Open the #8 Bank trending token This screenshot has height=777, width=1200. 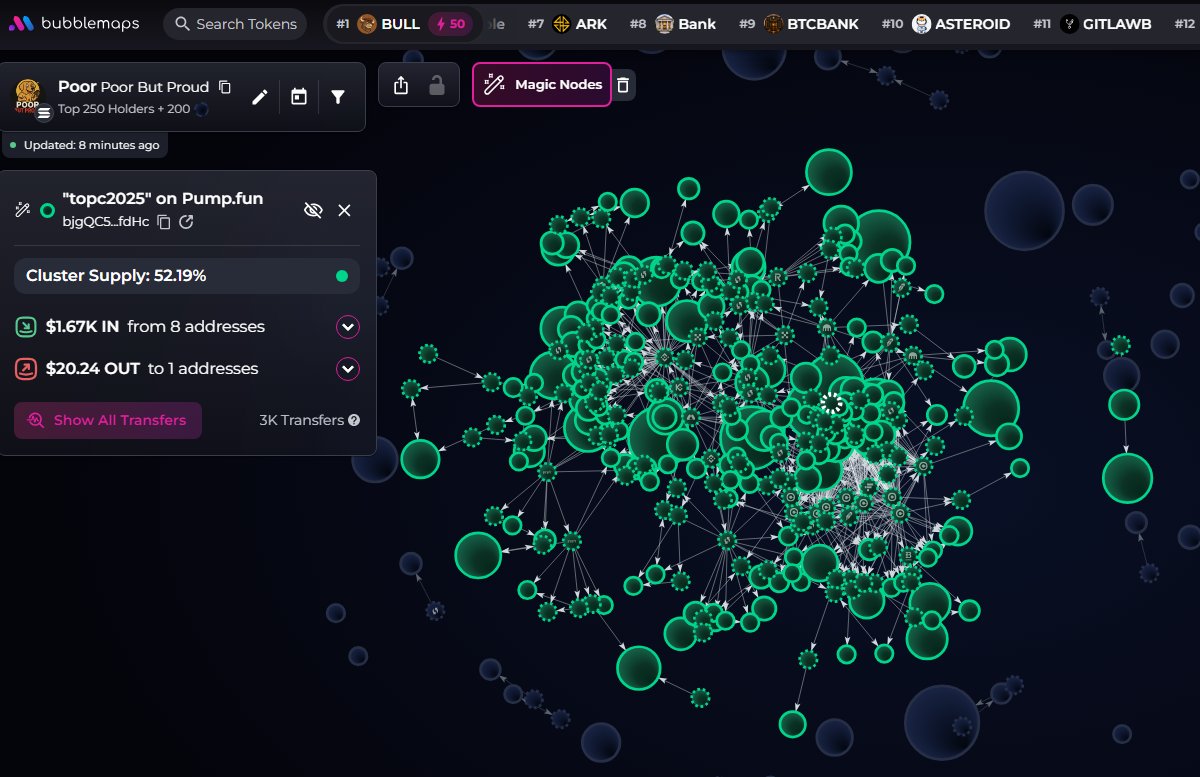(x=673, y=24)
